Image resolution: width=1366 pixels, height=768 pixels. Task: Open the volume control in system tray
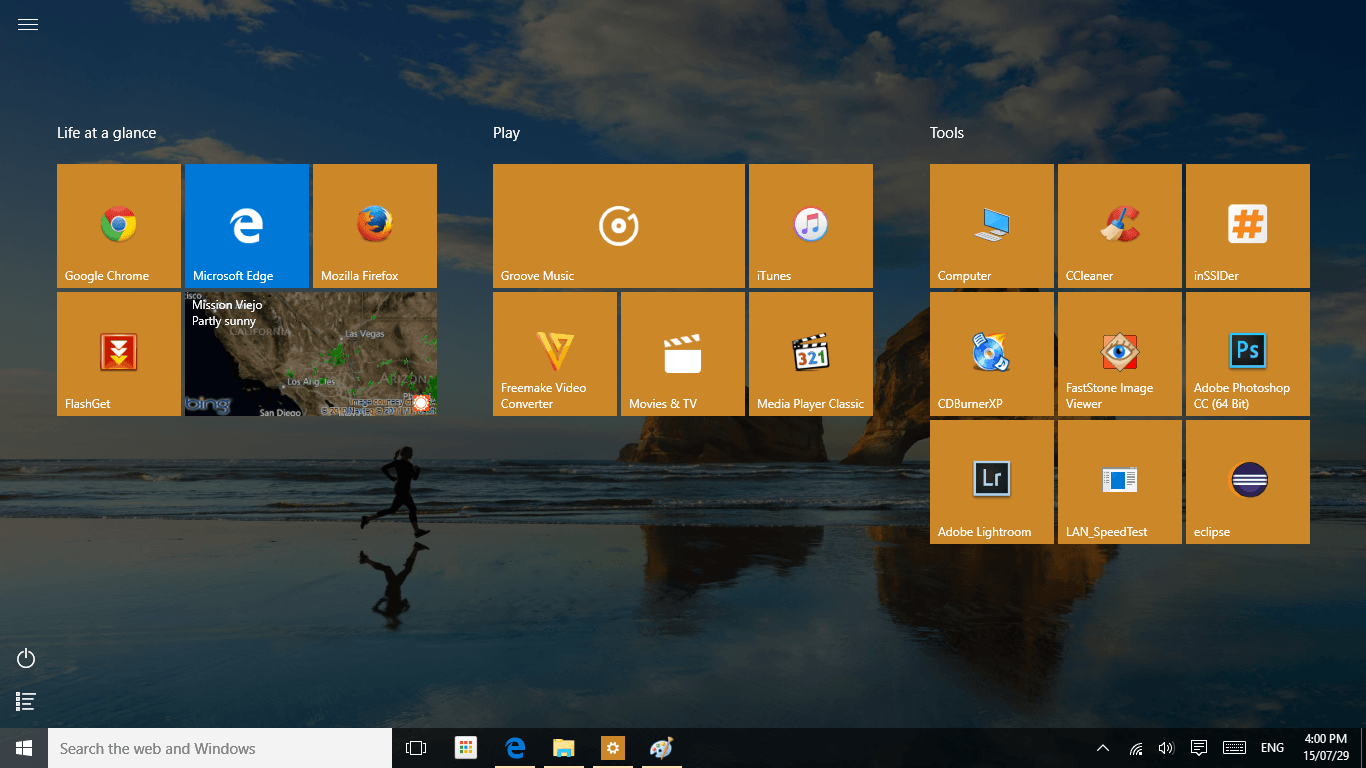tap(1166, 748)
